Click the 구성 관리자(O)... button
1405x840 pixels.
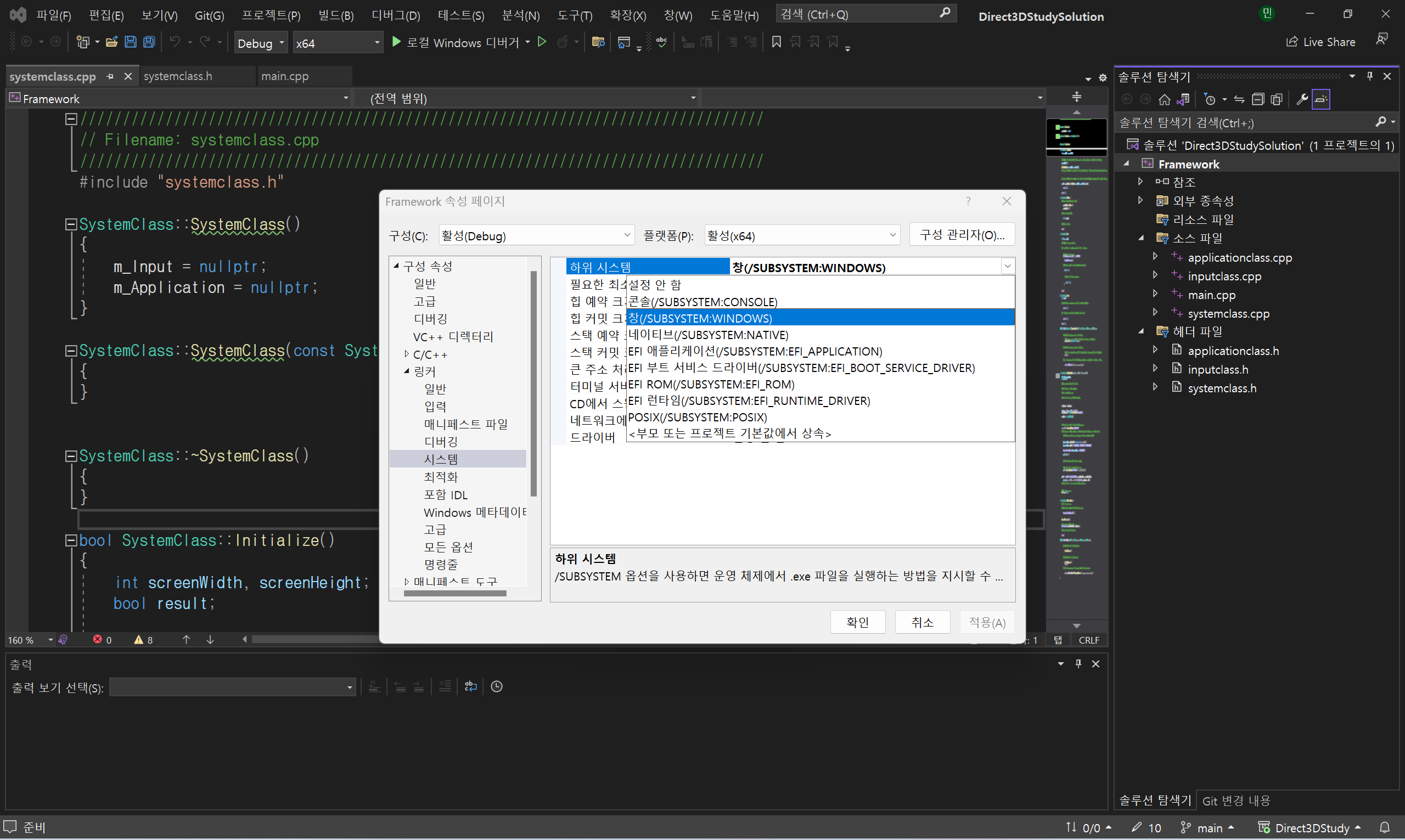[x=961, y=235]
